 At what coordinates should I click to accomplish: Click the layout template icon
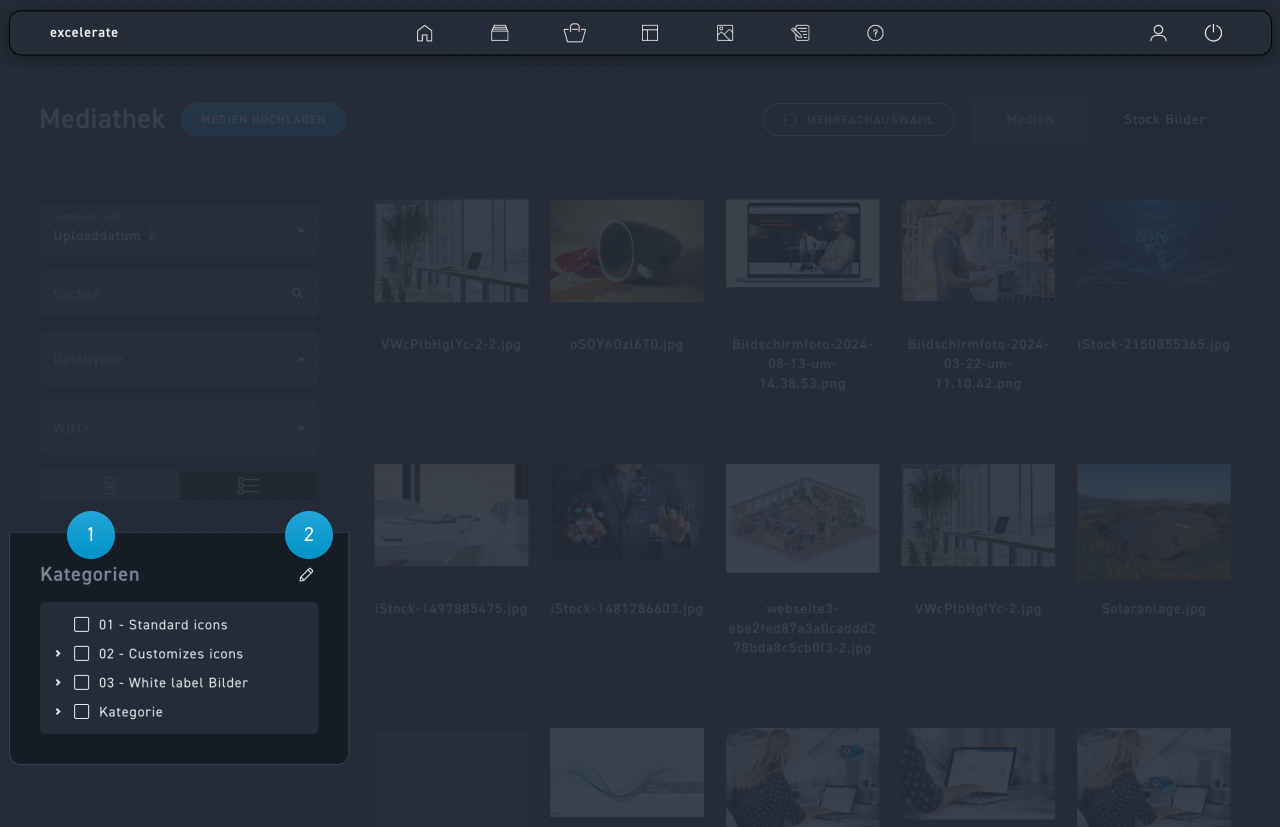point(650,33)
